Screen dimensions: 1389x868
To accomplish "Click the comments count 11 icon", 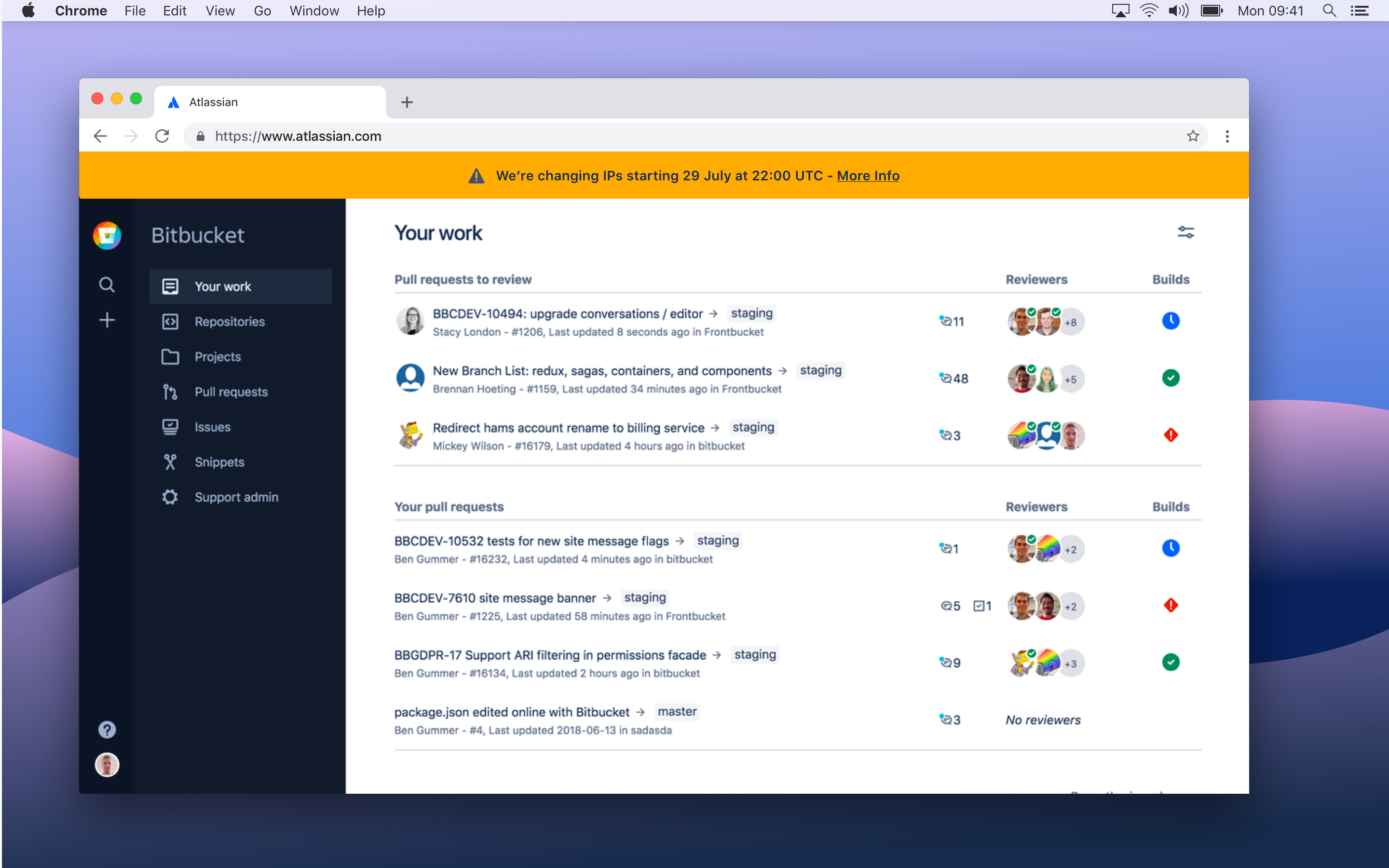I will 952,322.
